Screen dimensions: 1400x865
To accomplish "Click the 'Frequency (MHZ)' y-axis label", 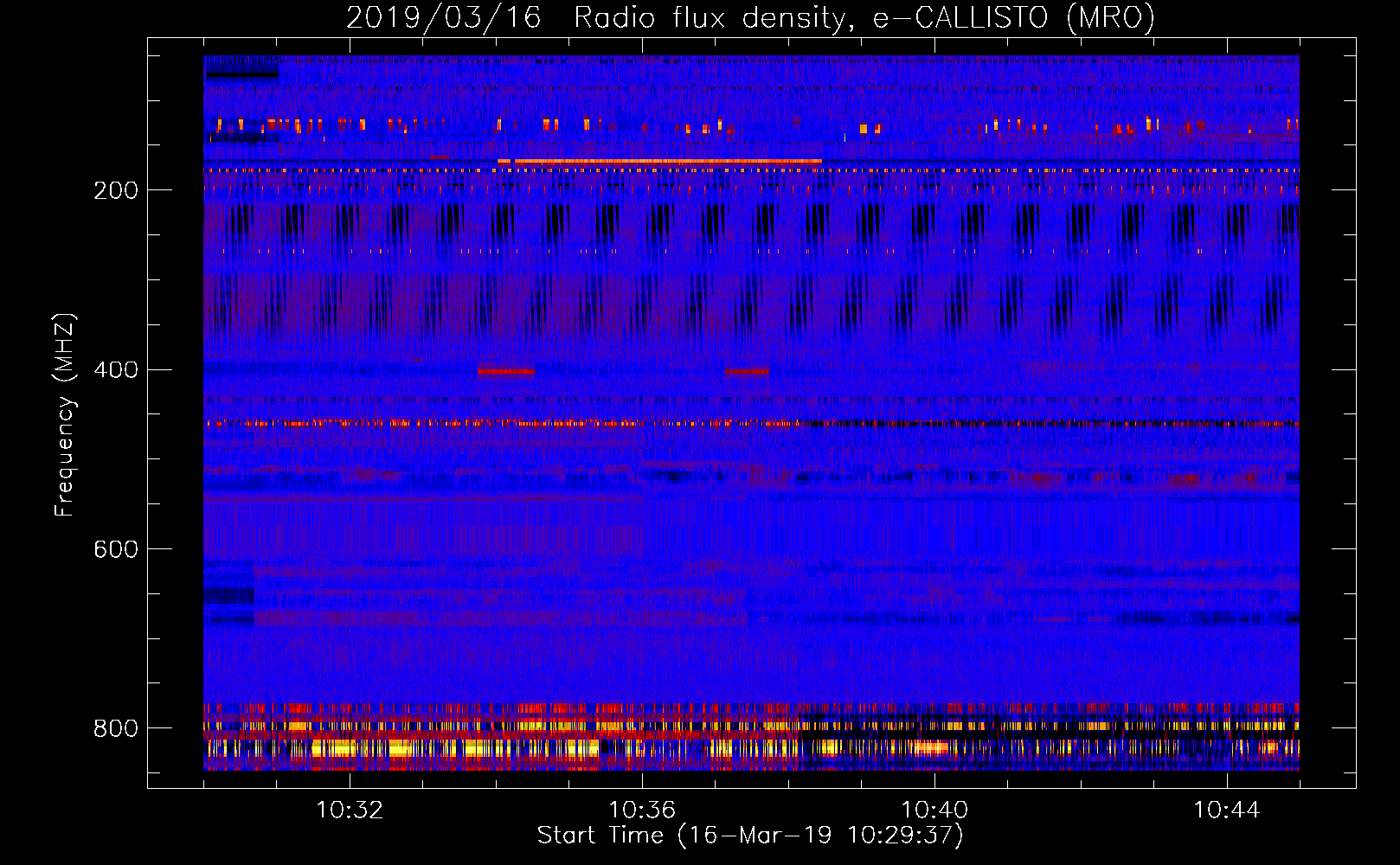I will 65,415.
